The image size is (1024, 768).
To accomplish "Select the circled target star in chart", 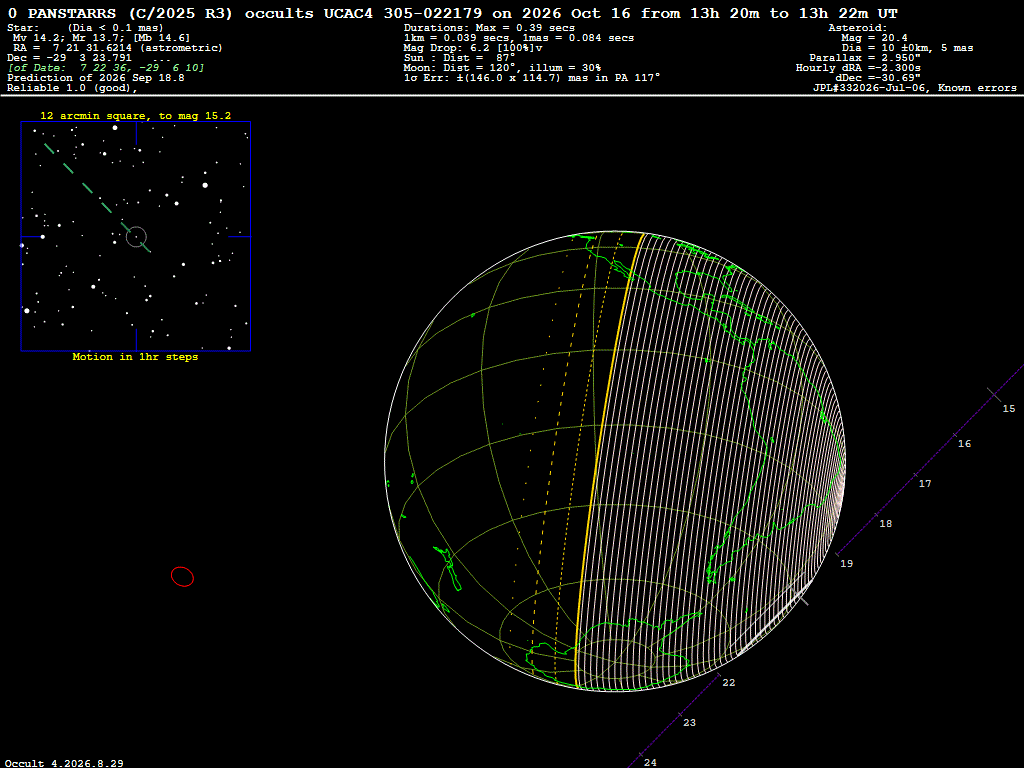I will point(136,237).
